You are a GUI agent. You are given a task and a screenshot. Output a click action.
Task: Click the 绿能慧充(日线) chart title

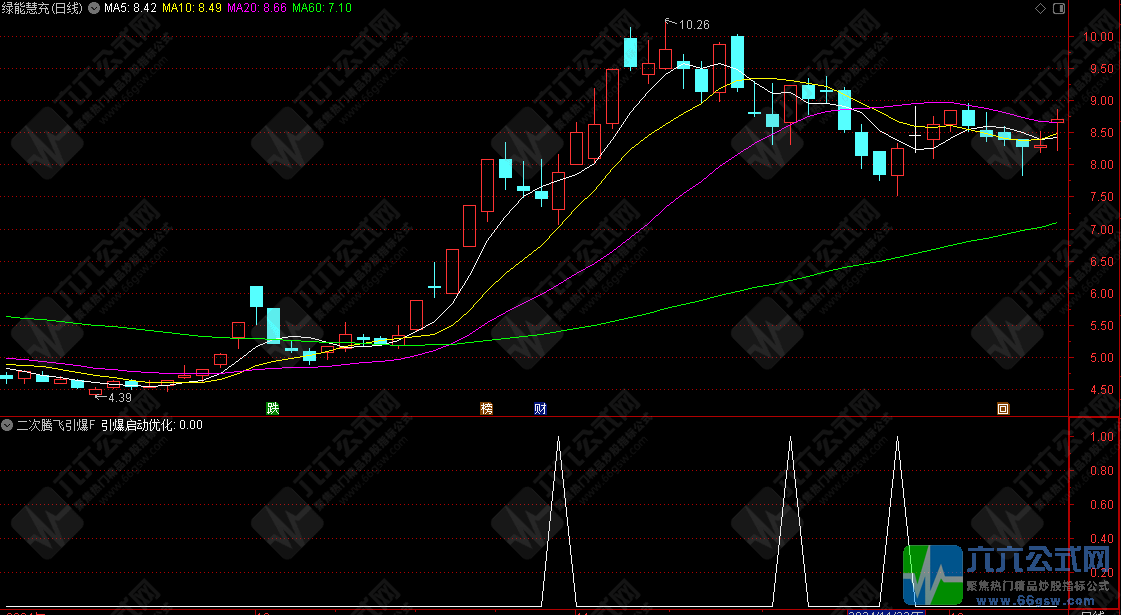pyautogui.click(x=44, y=8)
